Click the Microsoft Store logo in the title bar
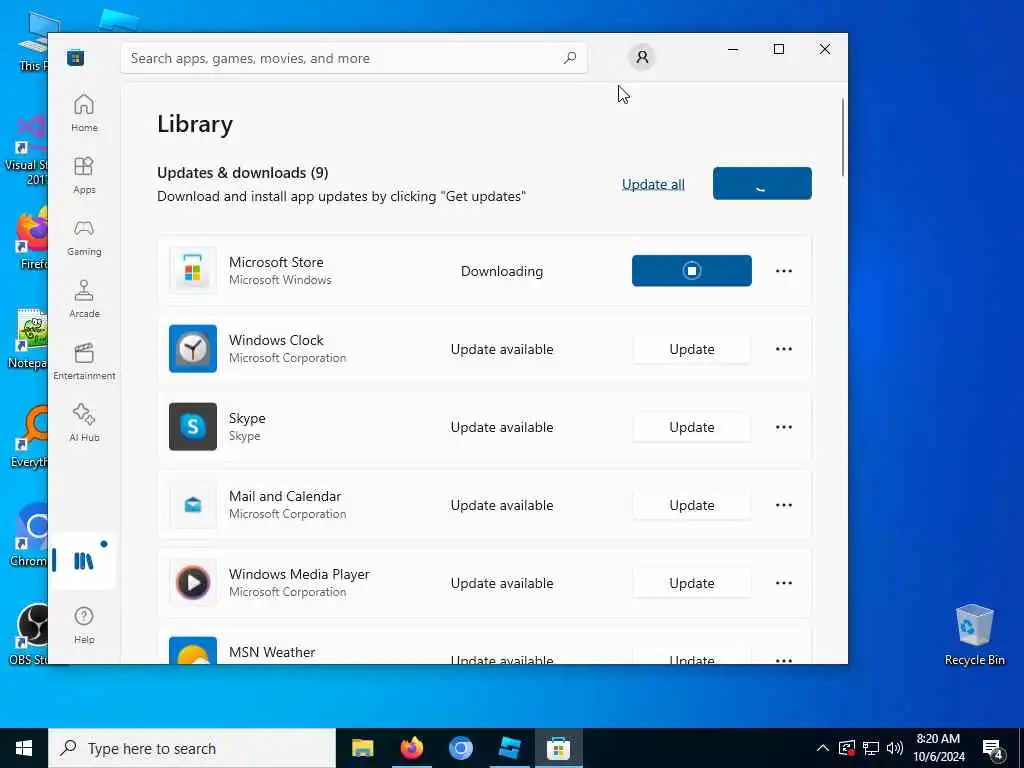Image resolution: width=1024 pixels, height=768 pixels. [76, 58]
